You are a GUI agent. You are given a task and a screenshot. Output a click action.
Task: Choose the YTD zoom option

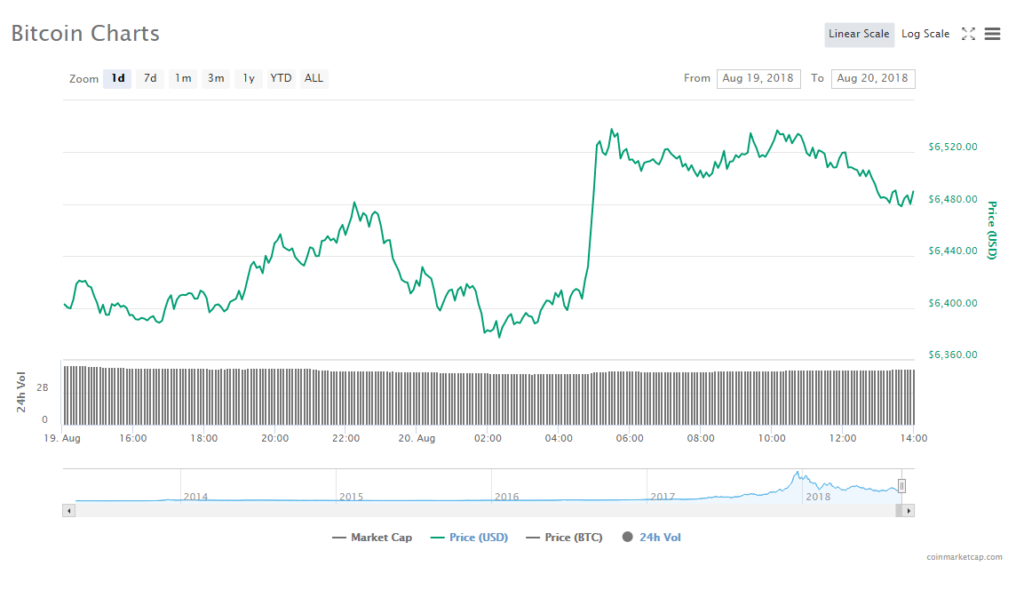pyautogui.click(x=281, y=78)
